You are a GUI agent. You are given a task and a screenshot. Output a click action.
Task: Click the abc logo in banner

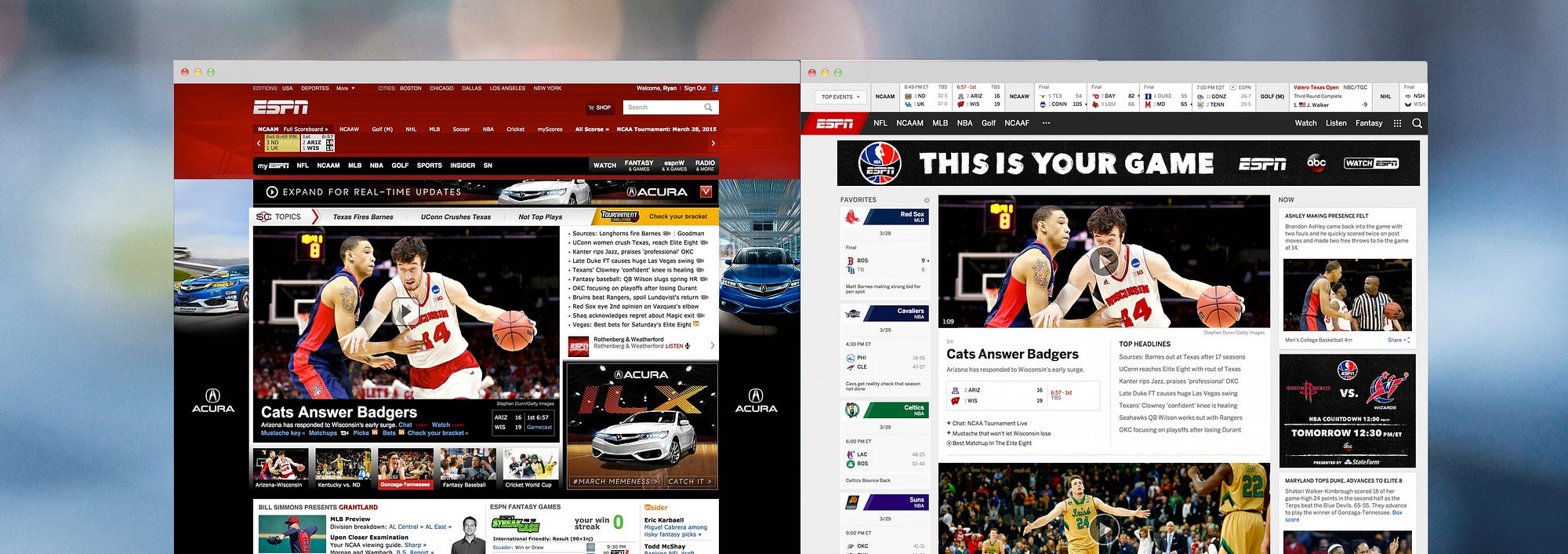(1316, 162)
